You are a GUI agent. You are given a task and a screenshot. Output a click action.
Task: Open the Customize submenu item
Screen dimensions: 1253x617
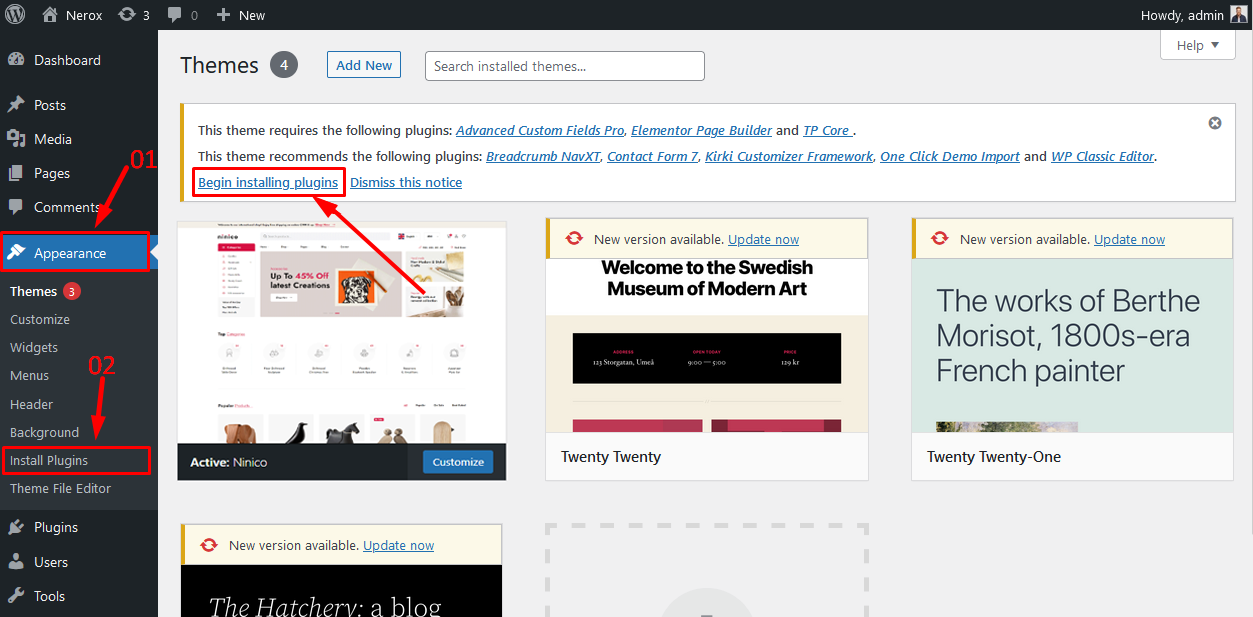click(x=40, y=319)
